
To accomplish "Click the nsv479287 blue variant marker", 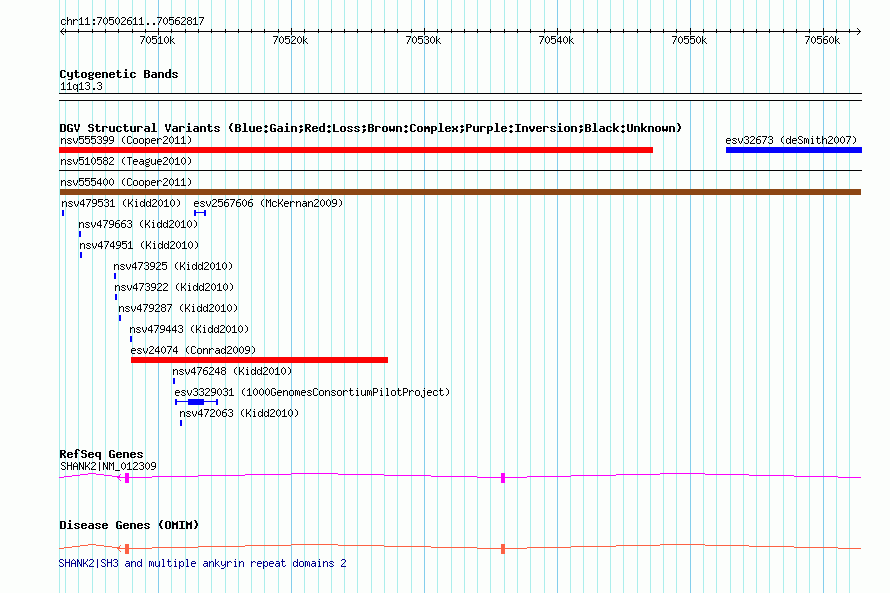I will click(x=120, y=318).
